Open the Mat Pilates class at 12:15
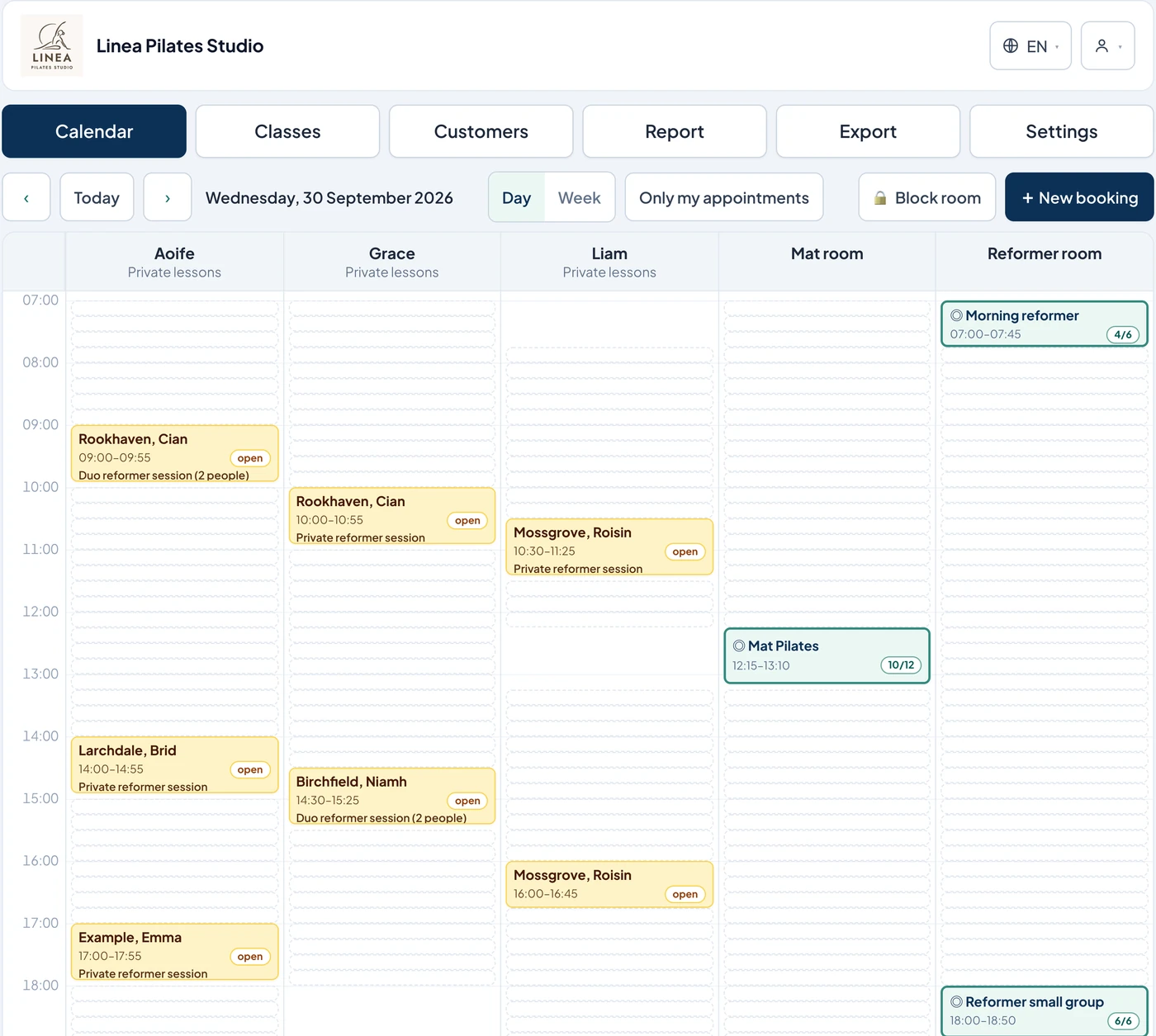 (827, 656)
